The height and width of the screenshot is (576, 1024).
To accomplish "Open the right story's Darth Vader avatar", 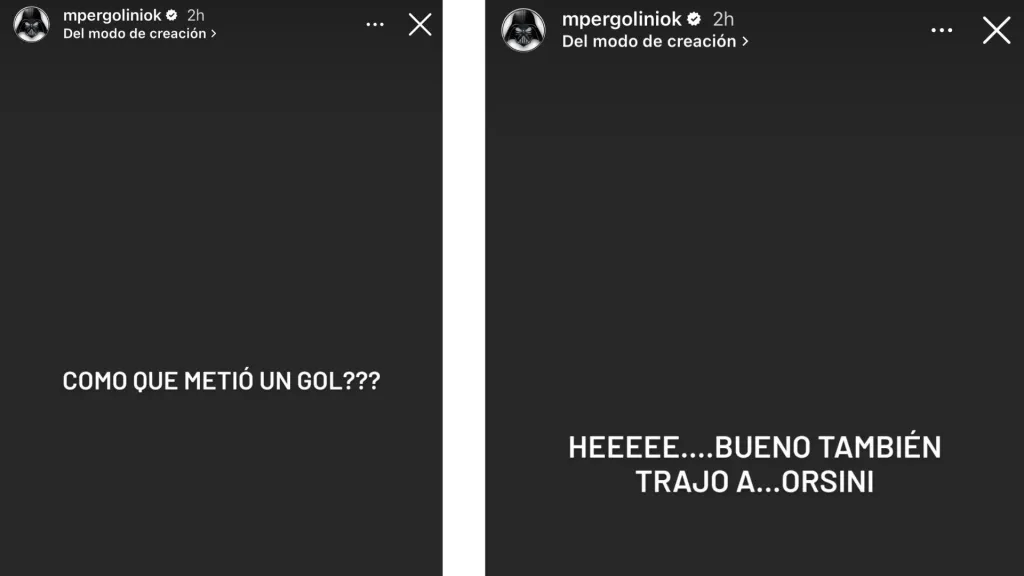I will tap(523, 30).
